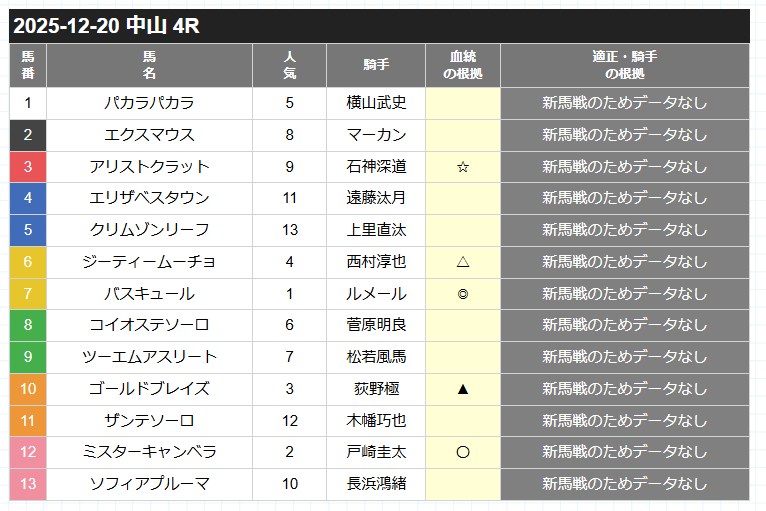The width and height of the screenshot is (766, 511).
Task: Select the black number 2 cell
Action: click(28, 135)
